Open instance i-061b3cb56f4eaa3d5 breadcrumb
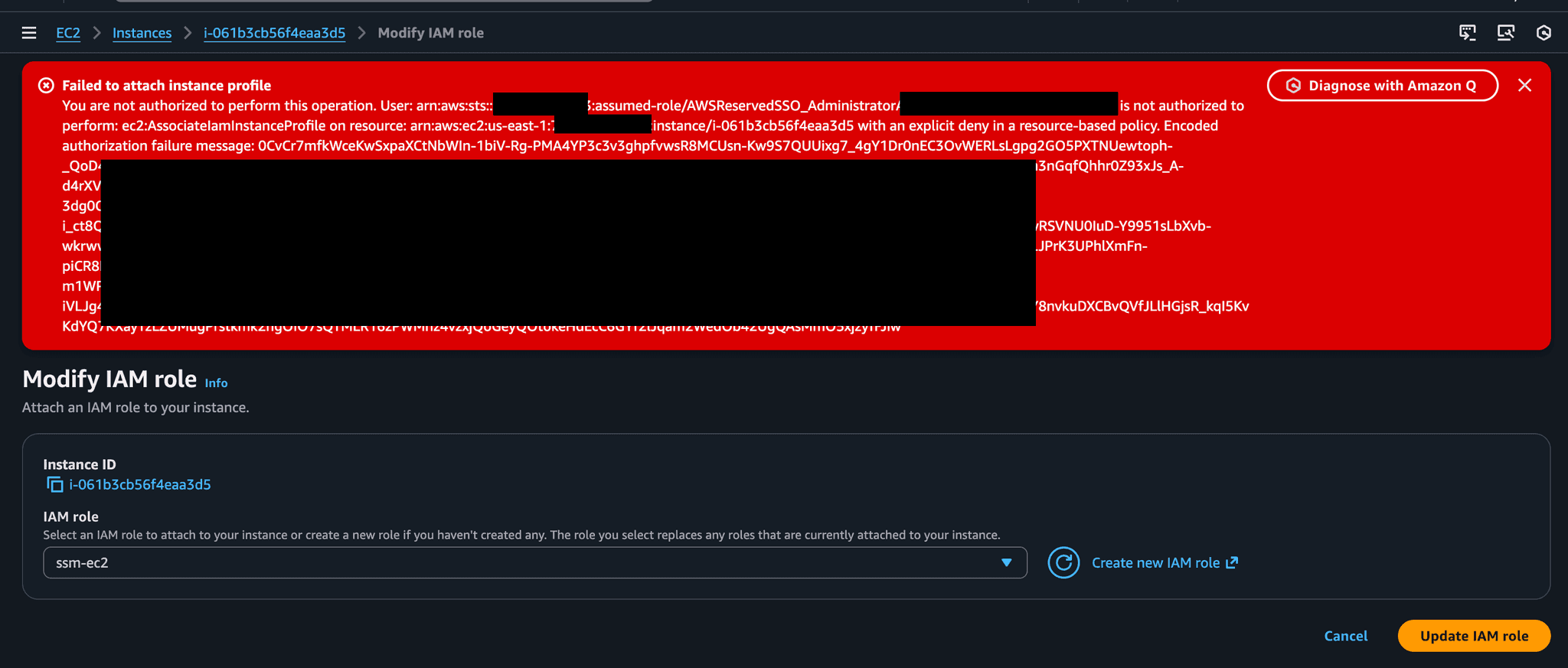 (274, 33)
